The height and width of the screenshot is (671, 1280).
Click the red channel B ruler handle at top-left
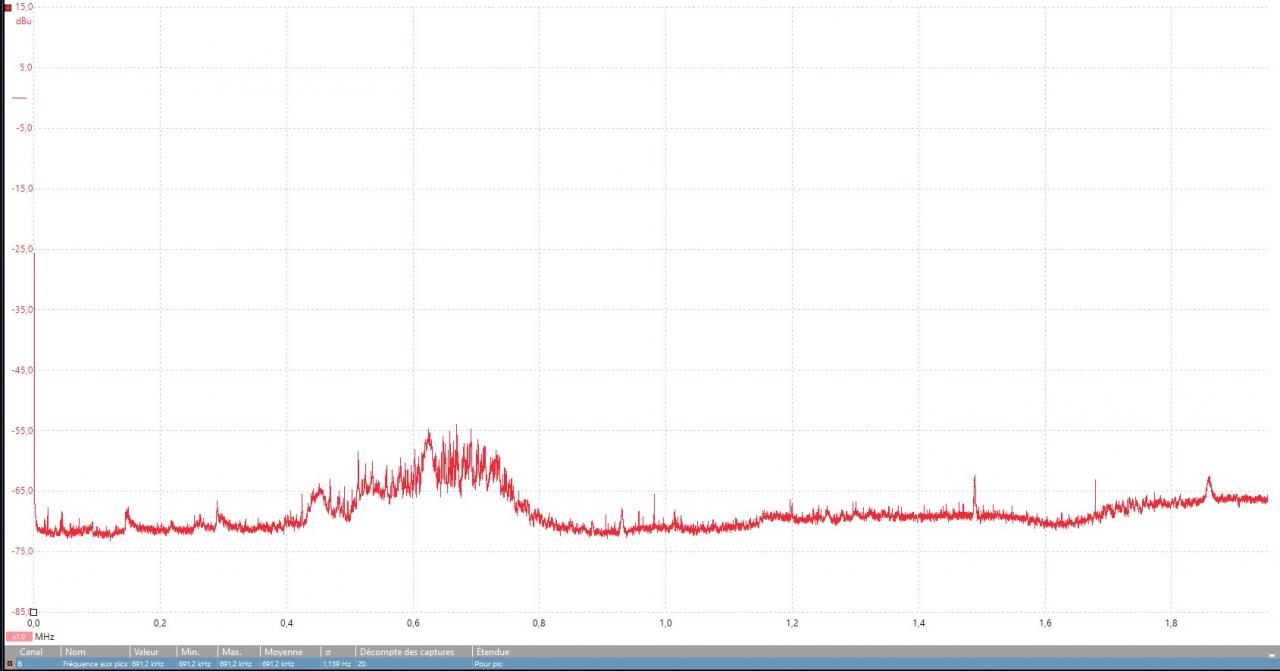tap(7, 8)
